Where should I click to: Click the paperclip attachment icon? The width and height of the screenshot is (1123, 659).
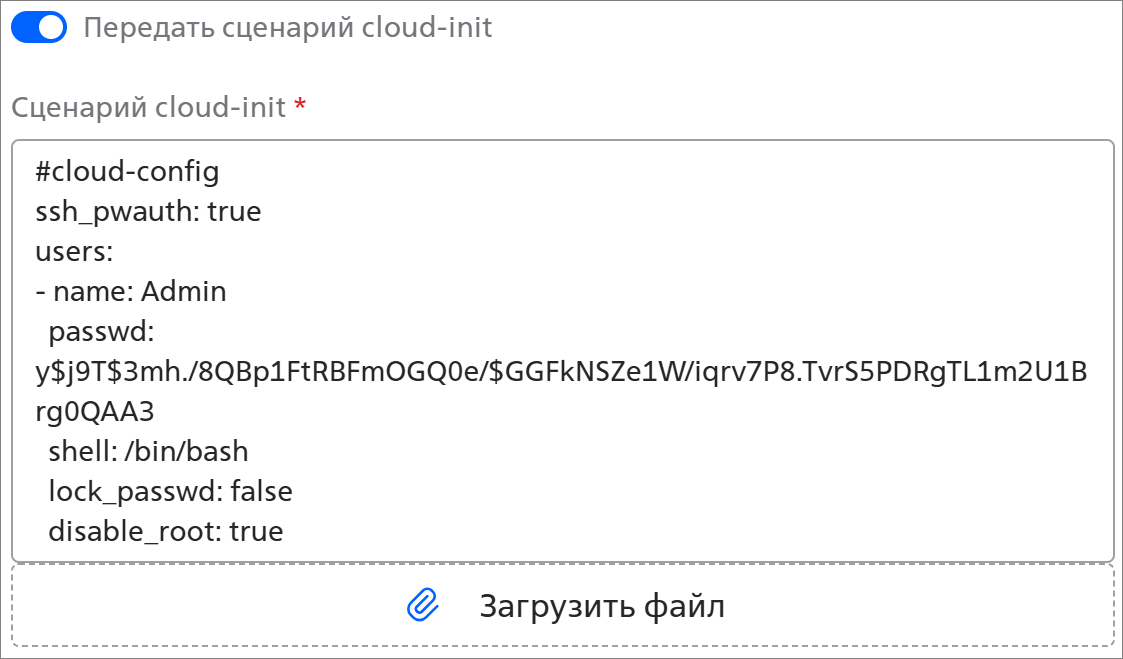[423, 605]
